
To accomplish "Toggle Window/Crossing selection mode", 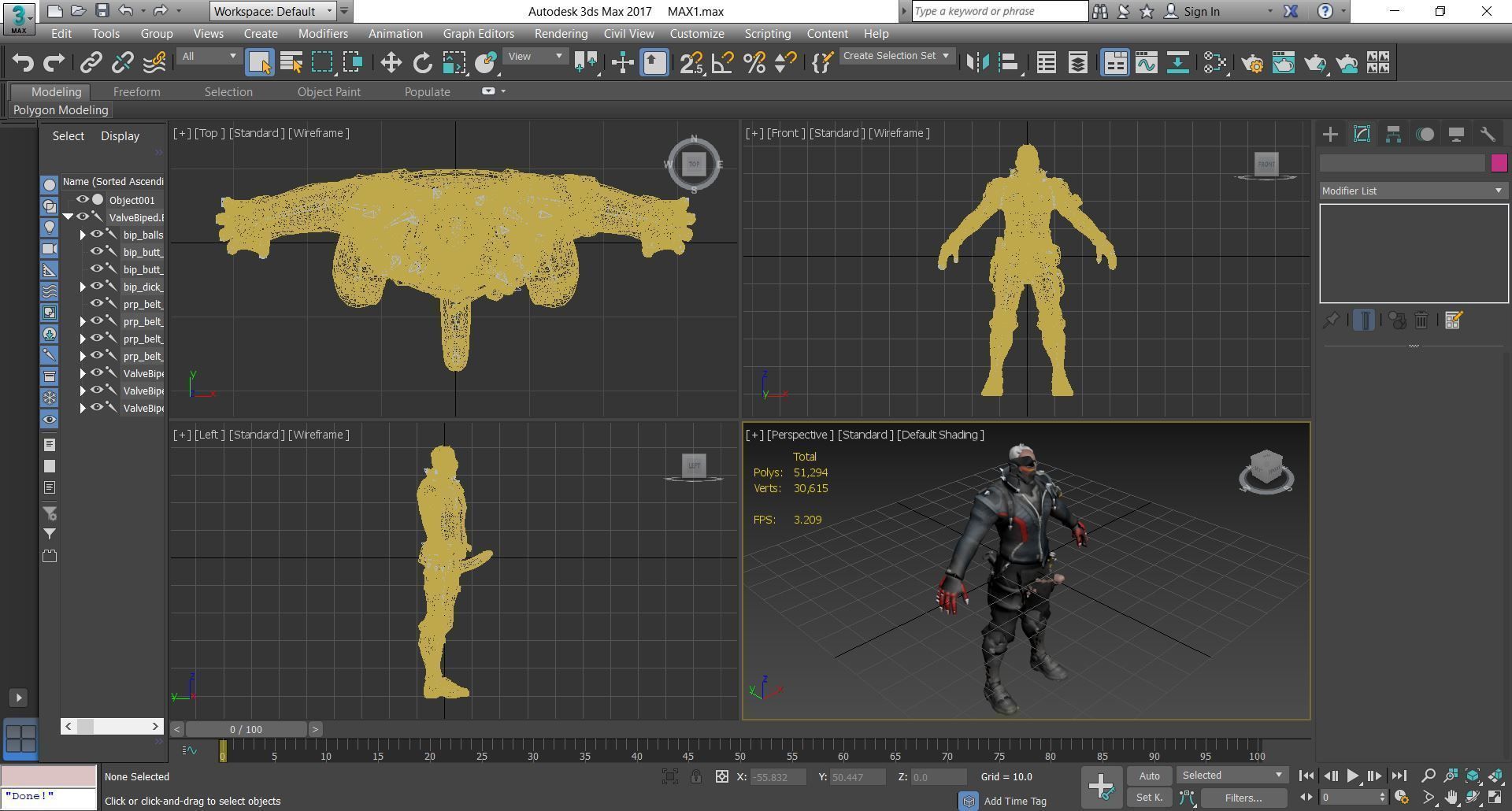I will [x=353, y=63].
